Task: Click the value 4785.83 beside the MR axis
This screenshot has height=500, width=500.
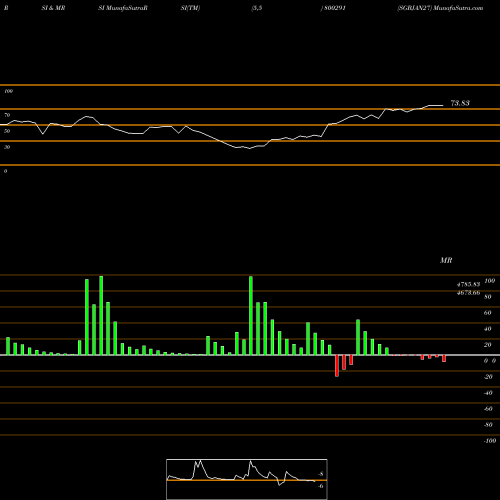Action: [468, 284]
